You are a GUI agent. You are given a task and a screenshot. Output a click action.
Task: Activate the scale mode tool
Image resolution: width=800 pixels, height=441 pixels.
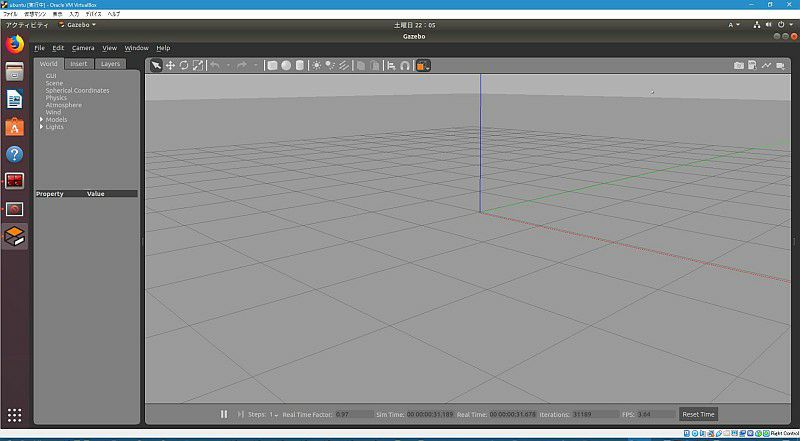[x=198, y=65]
